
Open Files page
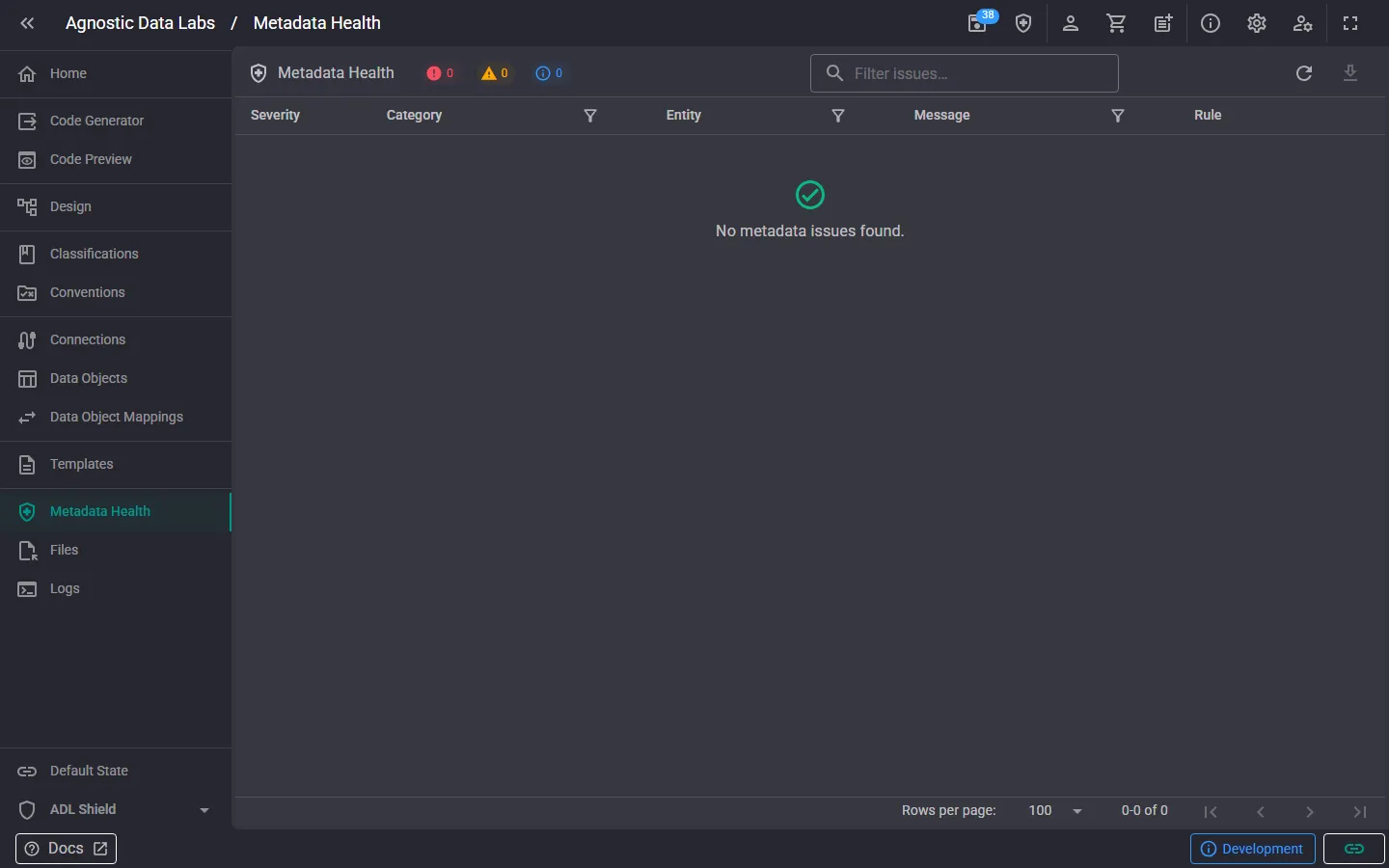(116, 550)
